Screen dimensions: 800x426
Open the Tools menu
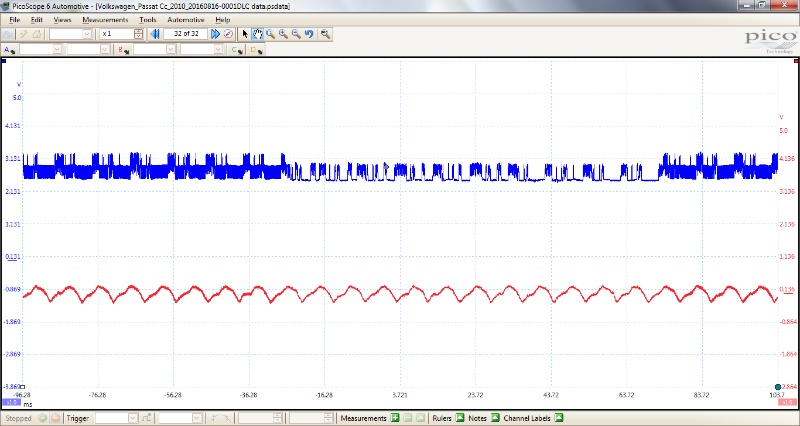(x=148, y=20)
